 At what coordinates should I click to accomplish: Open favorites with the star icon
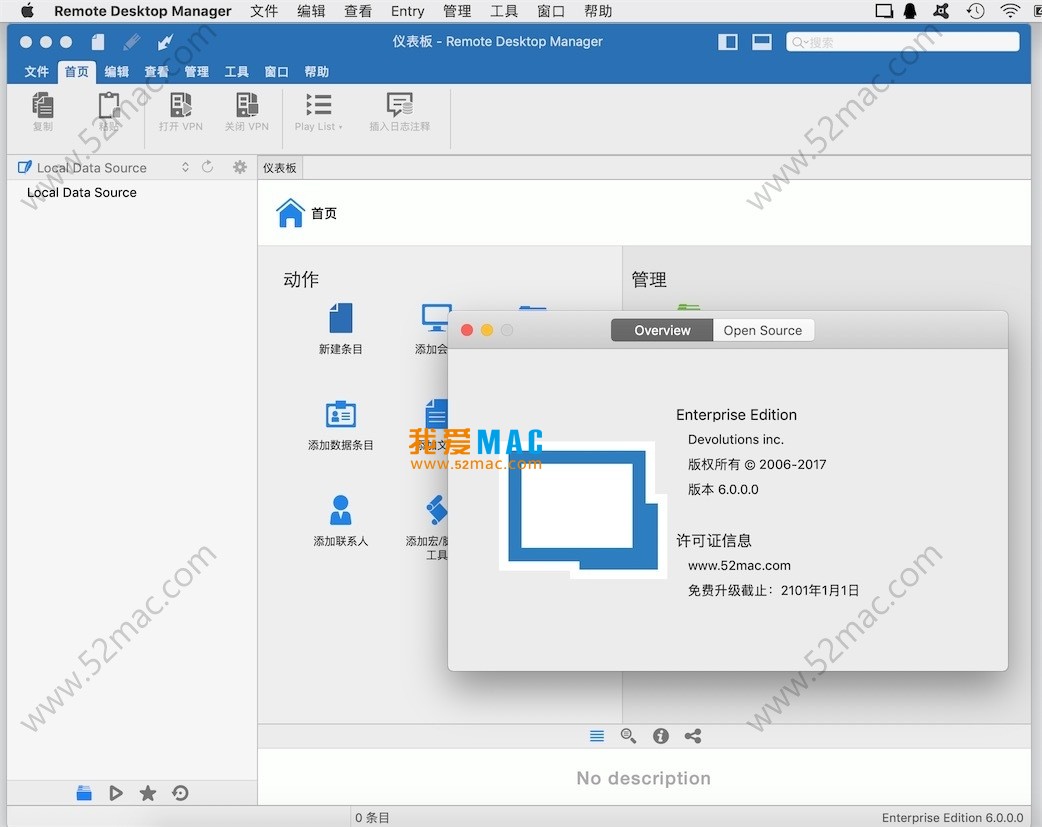148,793
